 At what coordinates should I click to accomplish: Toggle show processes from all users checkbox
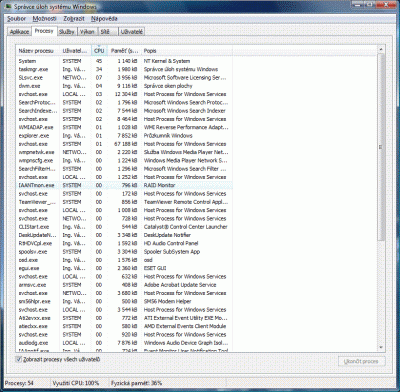click(x=19, y=359)
